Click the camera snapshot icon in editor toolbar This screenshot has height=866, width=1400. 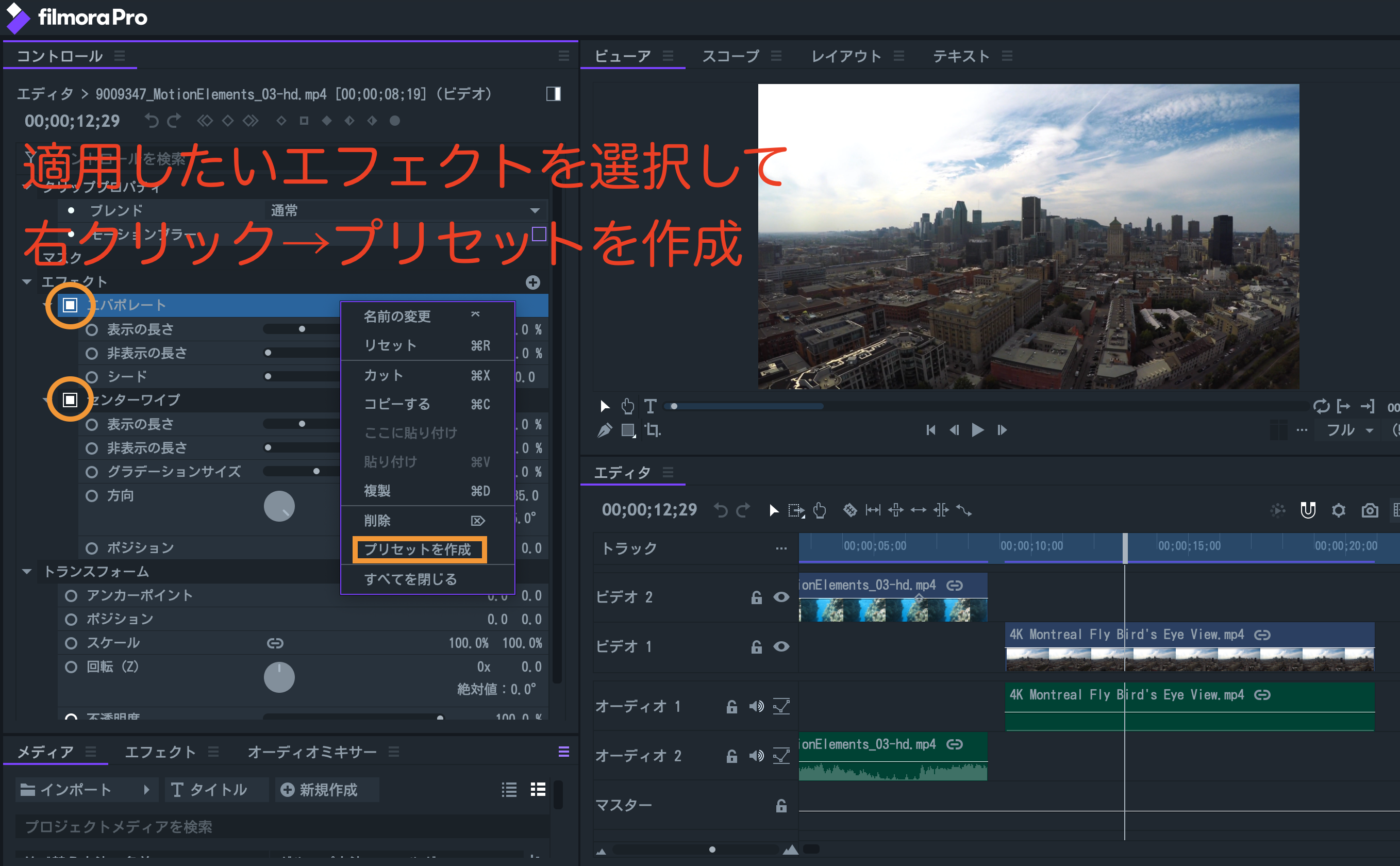point(1370,510)
